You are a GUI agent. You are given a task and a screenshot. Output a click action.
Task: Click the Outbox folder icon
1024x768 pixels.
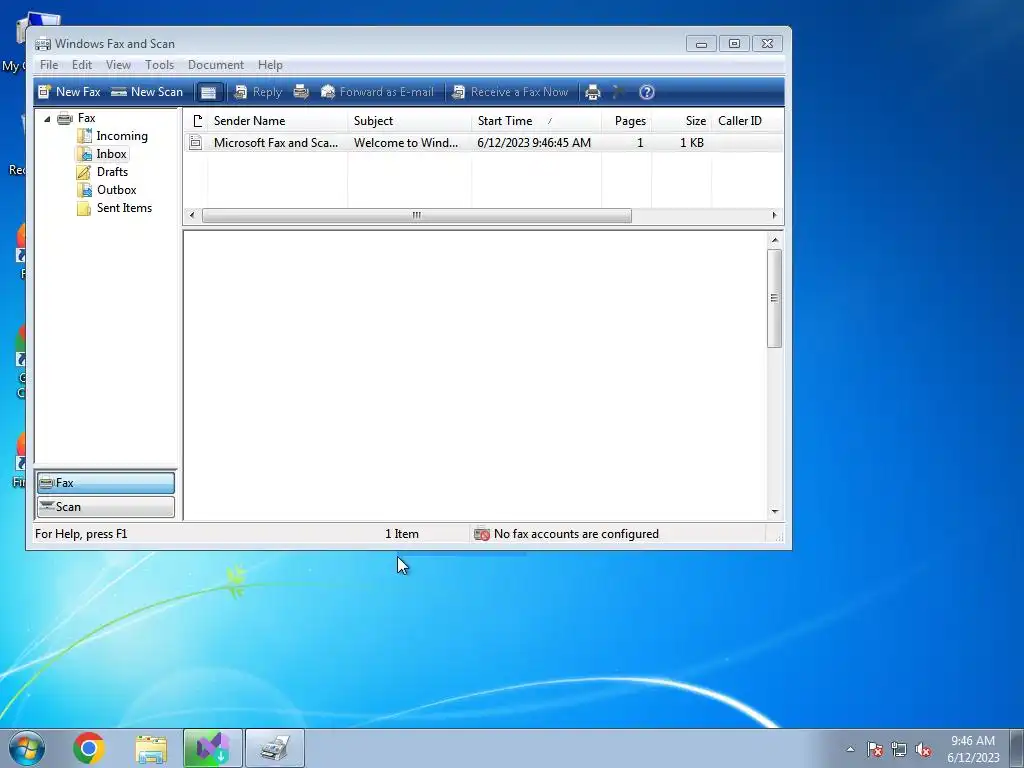click(84, 190)
